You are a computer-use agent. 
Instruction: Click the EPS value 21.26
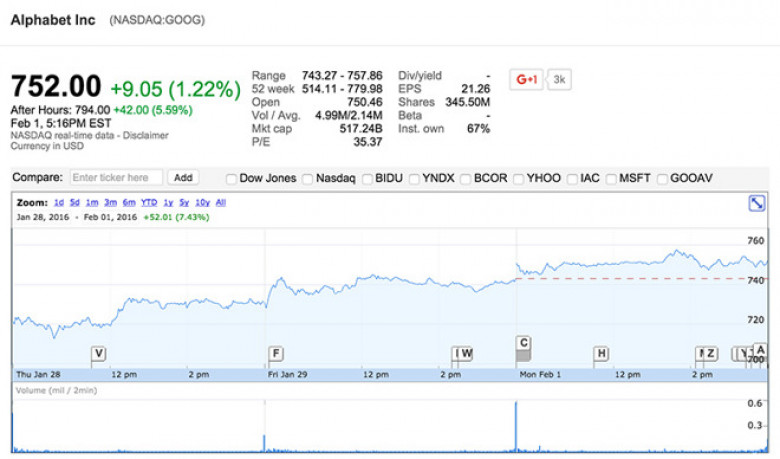[x=476, y=89]
